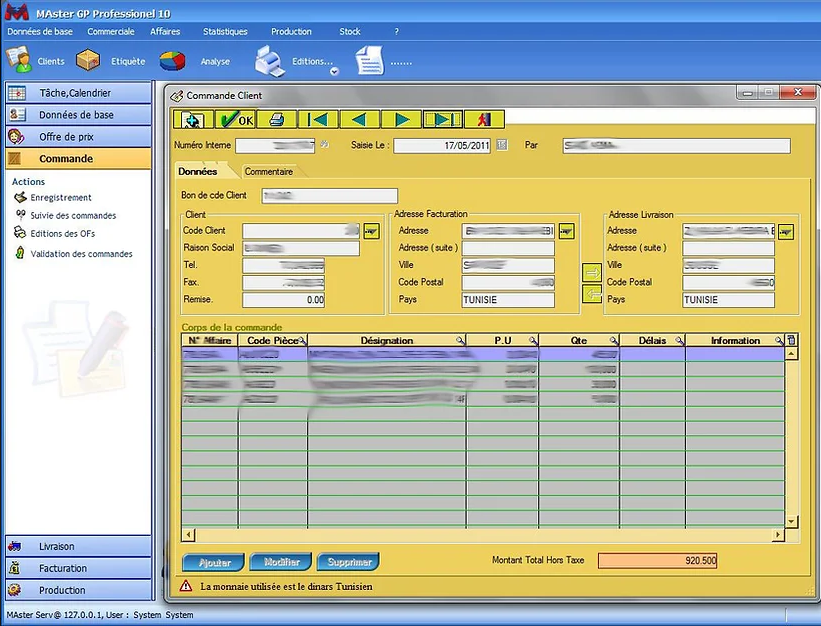Screen dimensions: 821x626
Task: Open Suivie des commandes action link
Action: coord(73,216)
